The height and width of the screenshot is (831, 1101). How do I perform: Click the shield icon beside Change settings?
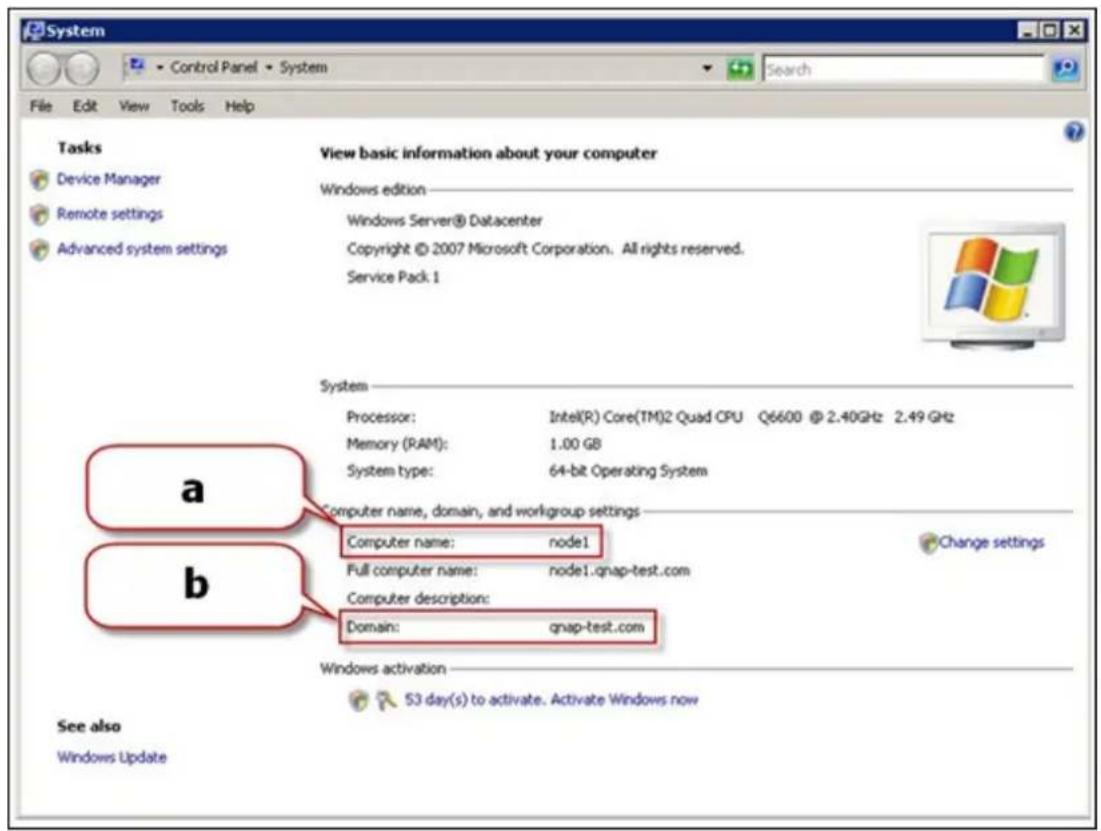point(928,542)
